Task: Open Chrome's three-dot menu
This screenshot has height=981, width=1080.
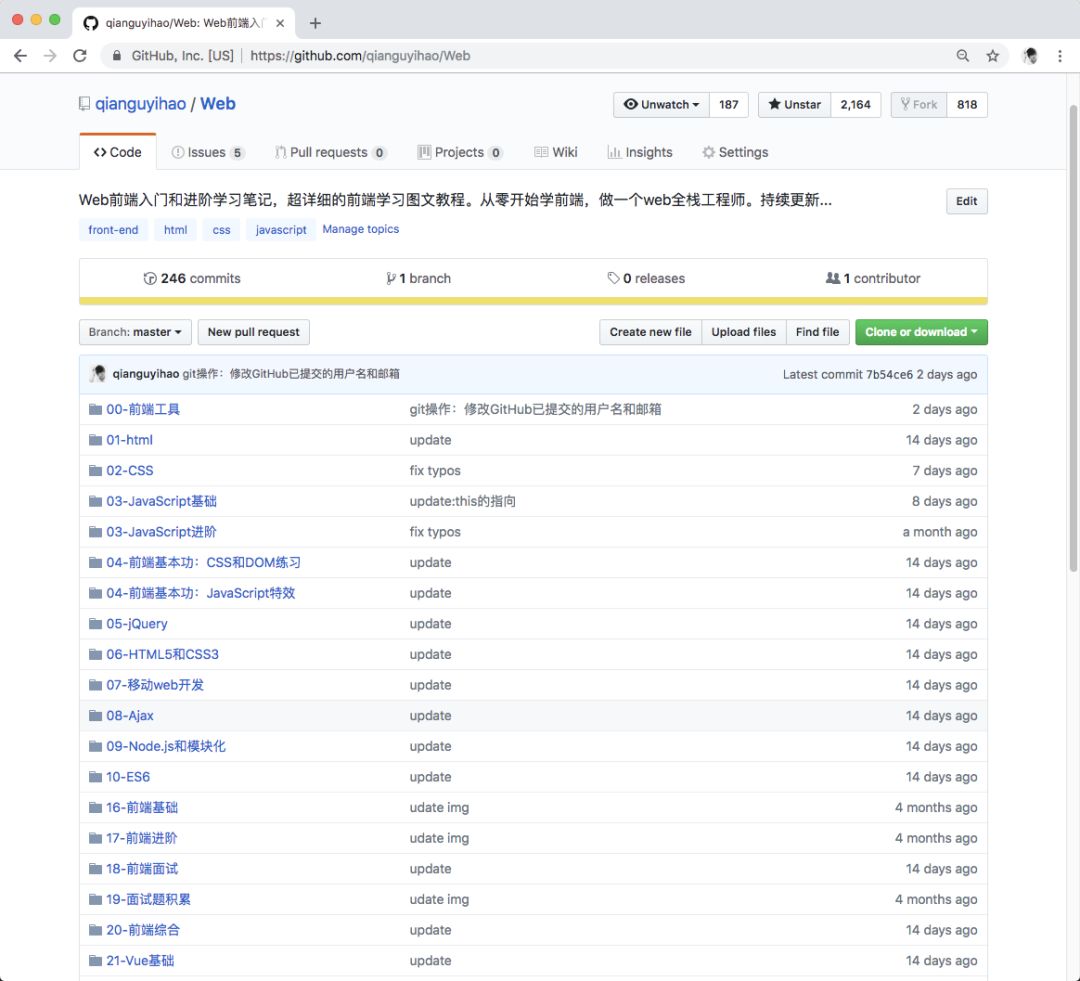Action: pos(1059,56)
